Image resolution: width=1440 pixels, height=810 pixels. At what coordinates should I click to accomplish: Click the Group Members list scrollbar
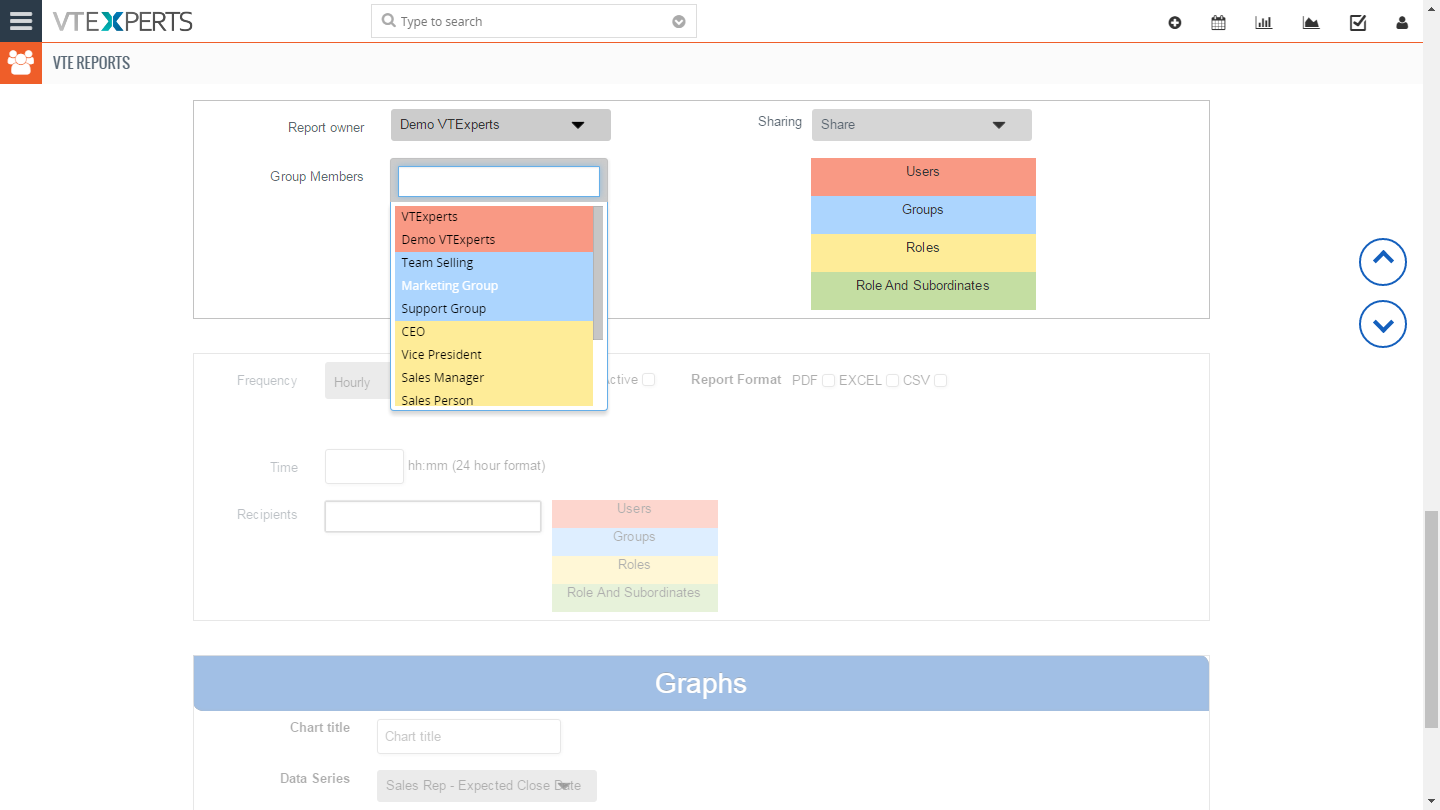point(598,273)
